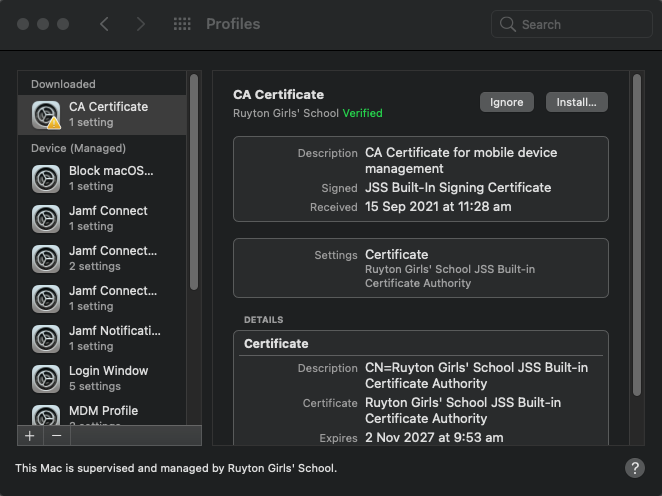This screenshot has height=496, width=662.
Task: Show all preferences grid icon
Action: pos(182,24)
